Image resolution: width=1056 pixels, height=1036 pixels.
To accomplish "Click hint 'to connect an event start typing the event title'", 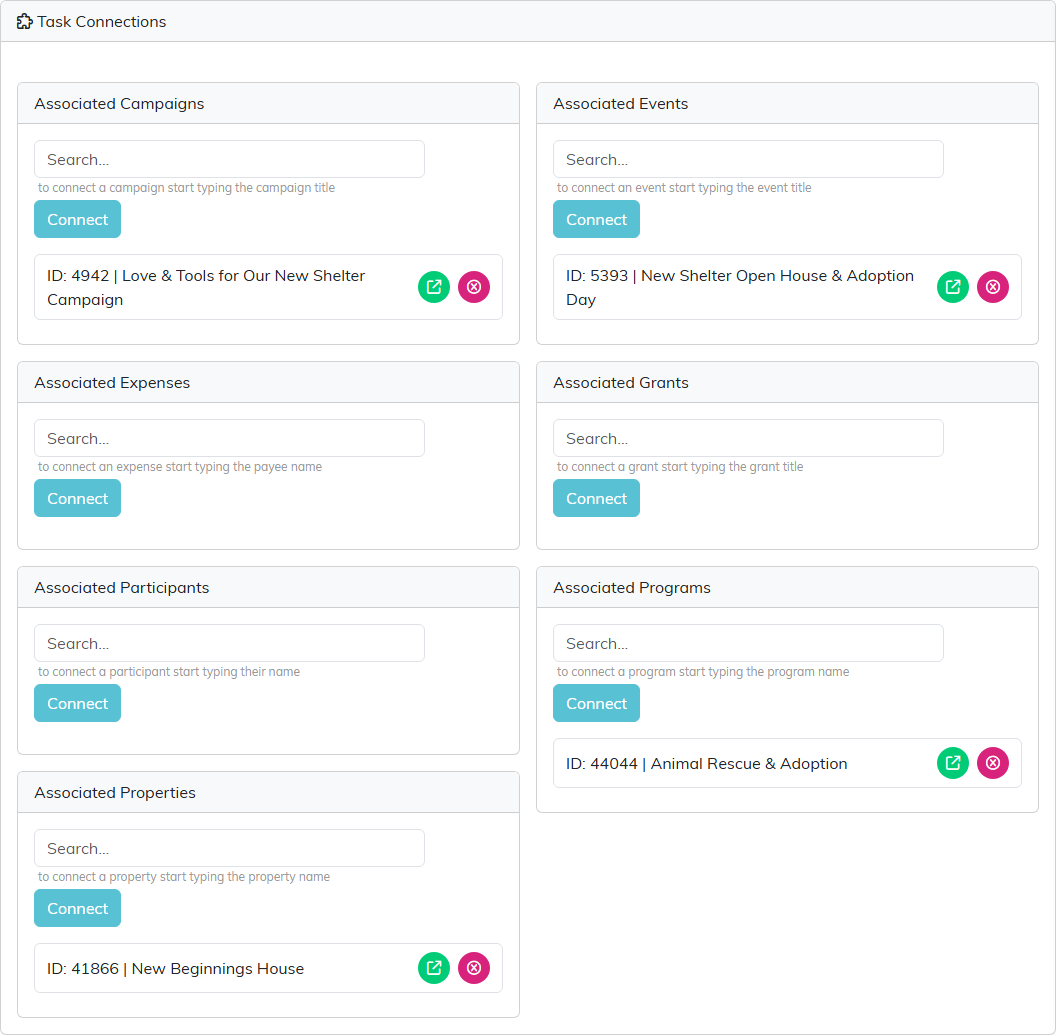I will (684, 188).
